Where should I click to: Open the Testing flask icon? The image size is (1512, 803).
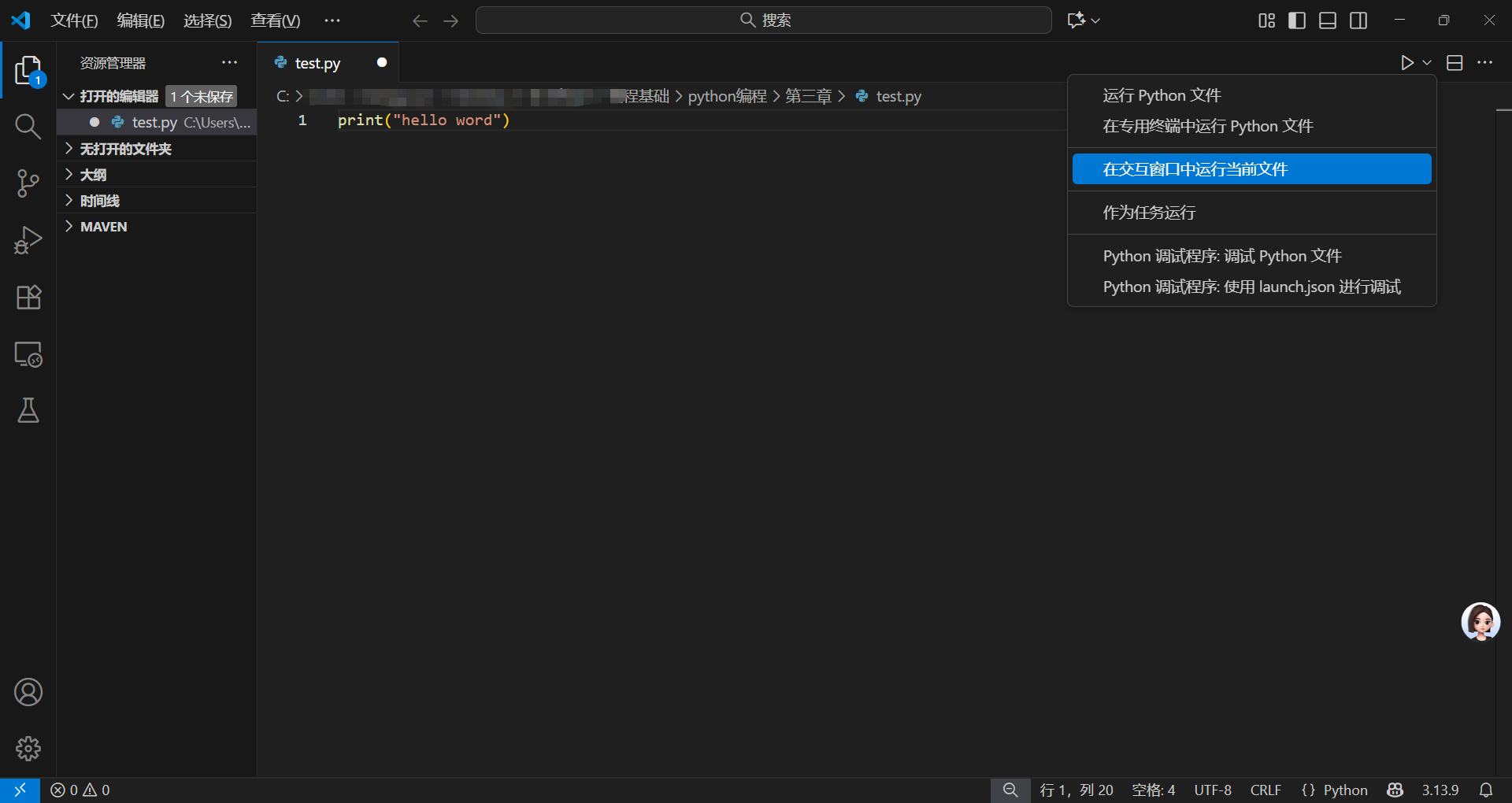point(28,410)
